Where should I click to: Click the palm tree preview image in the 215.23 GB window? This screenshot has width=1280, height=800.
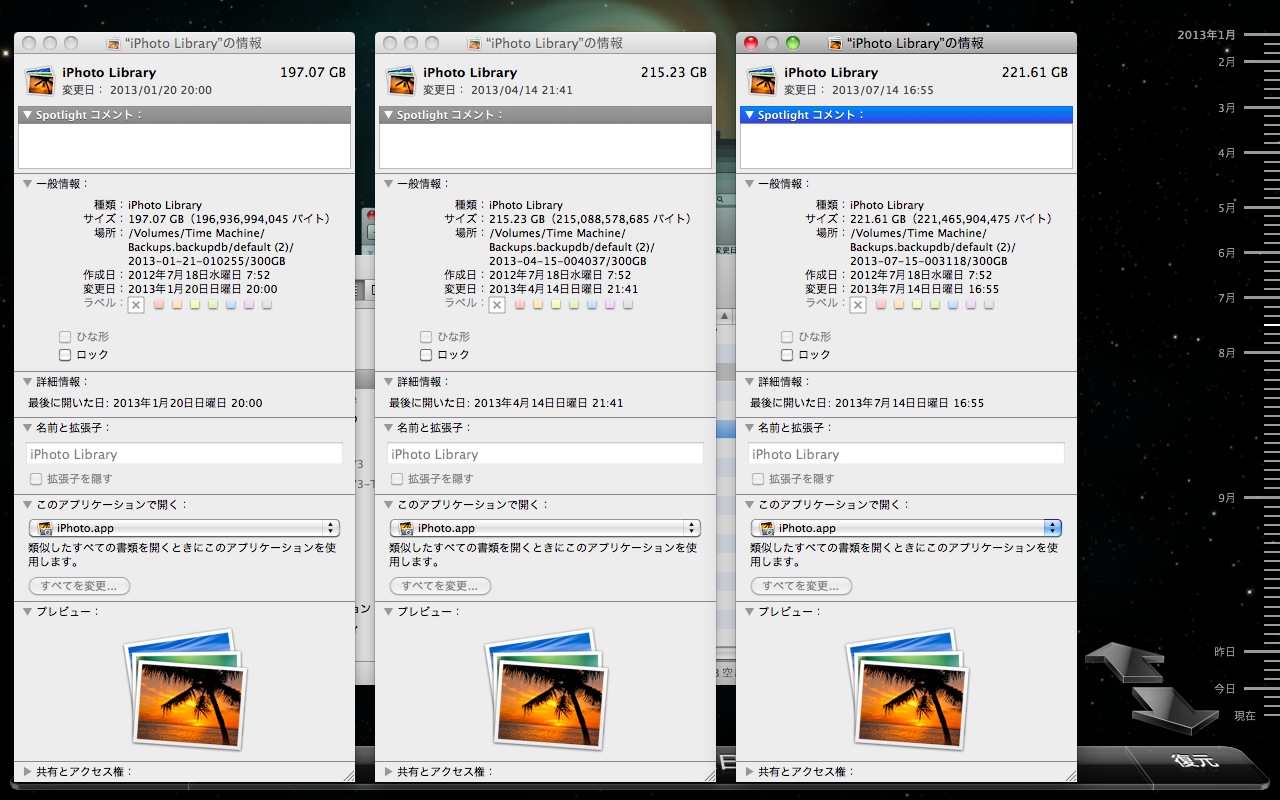(545, 689)
